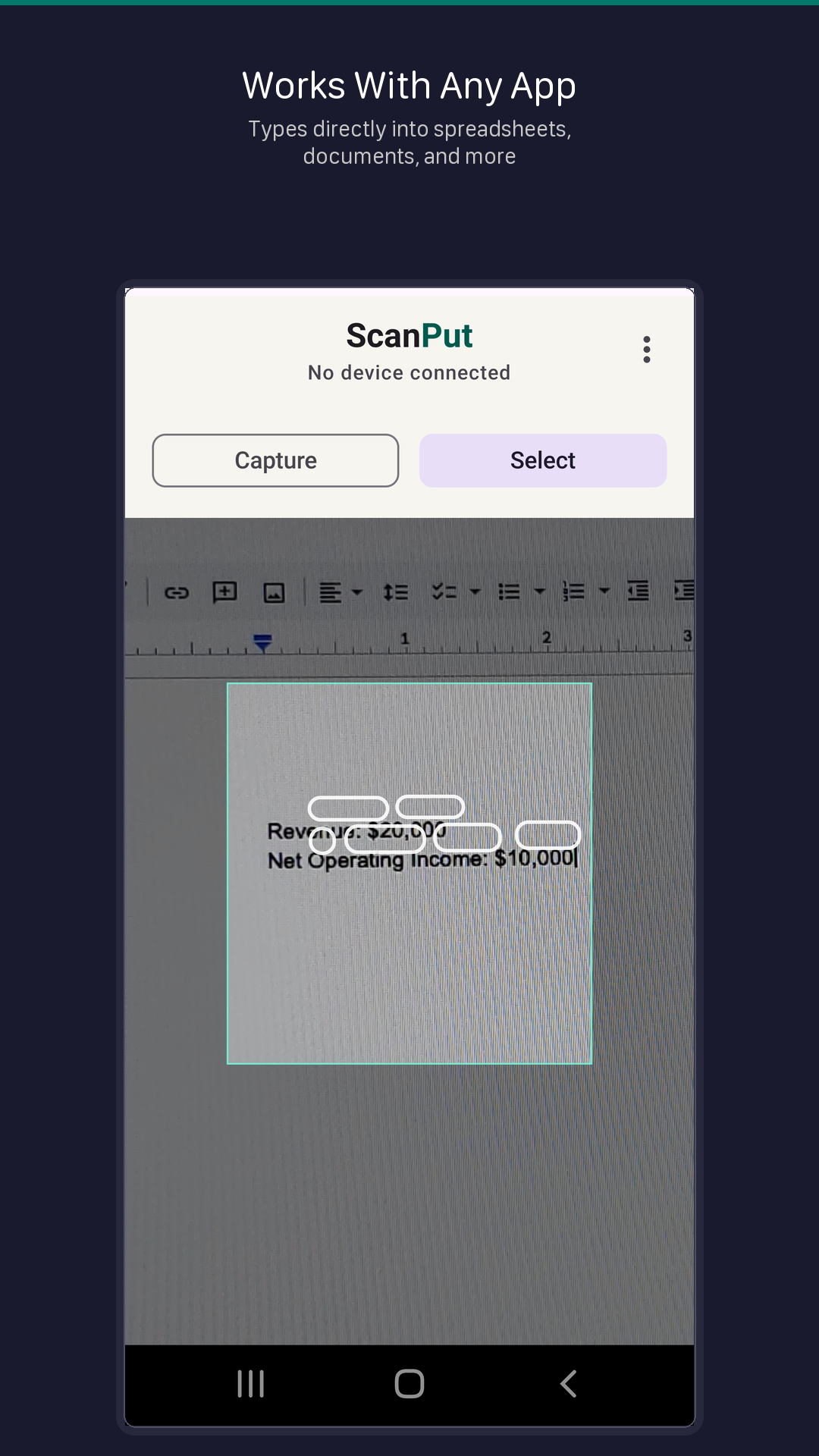This screenshot has height=1456, width=819.
Task: Click the ScanPut app title
Action: tap(409, 336)
